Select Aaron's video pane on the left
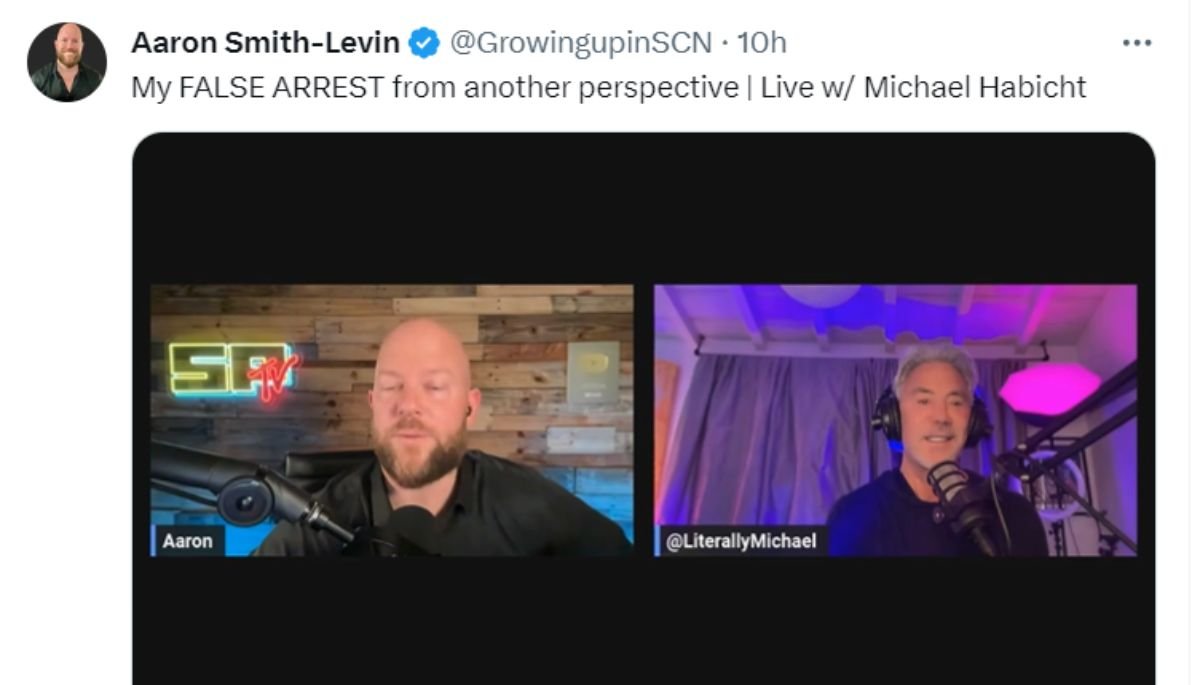Screen dimensions: 1200x685 (x=392, y=420)
